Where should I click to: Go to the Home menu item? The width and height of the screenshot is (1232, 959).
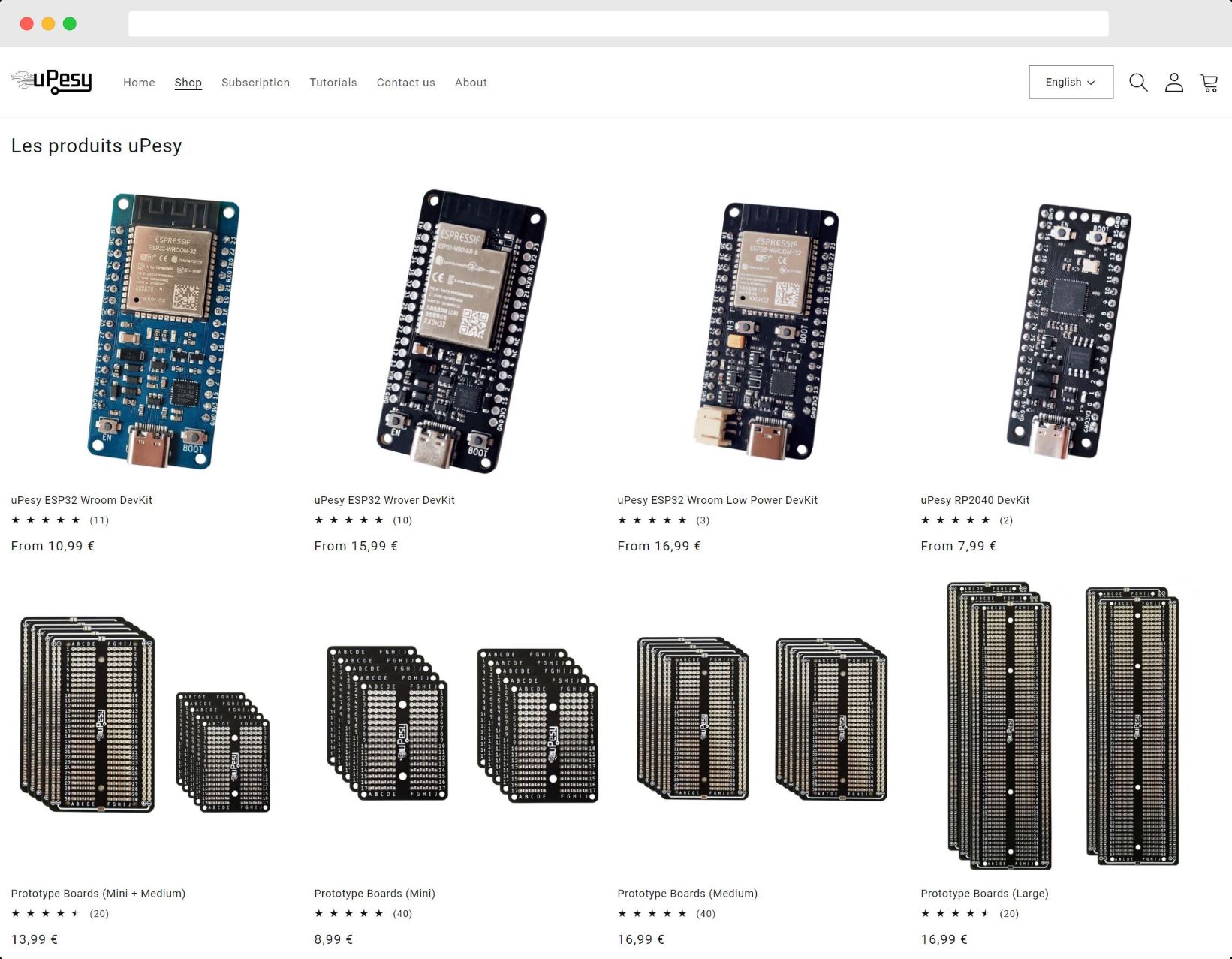pyautogui.click(x=139, y=83)
